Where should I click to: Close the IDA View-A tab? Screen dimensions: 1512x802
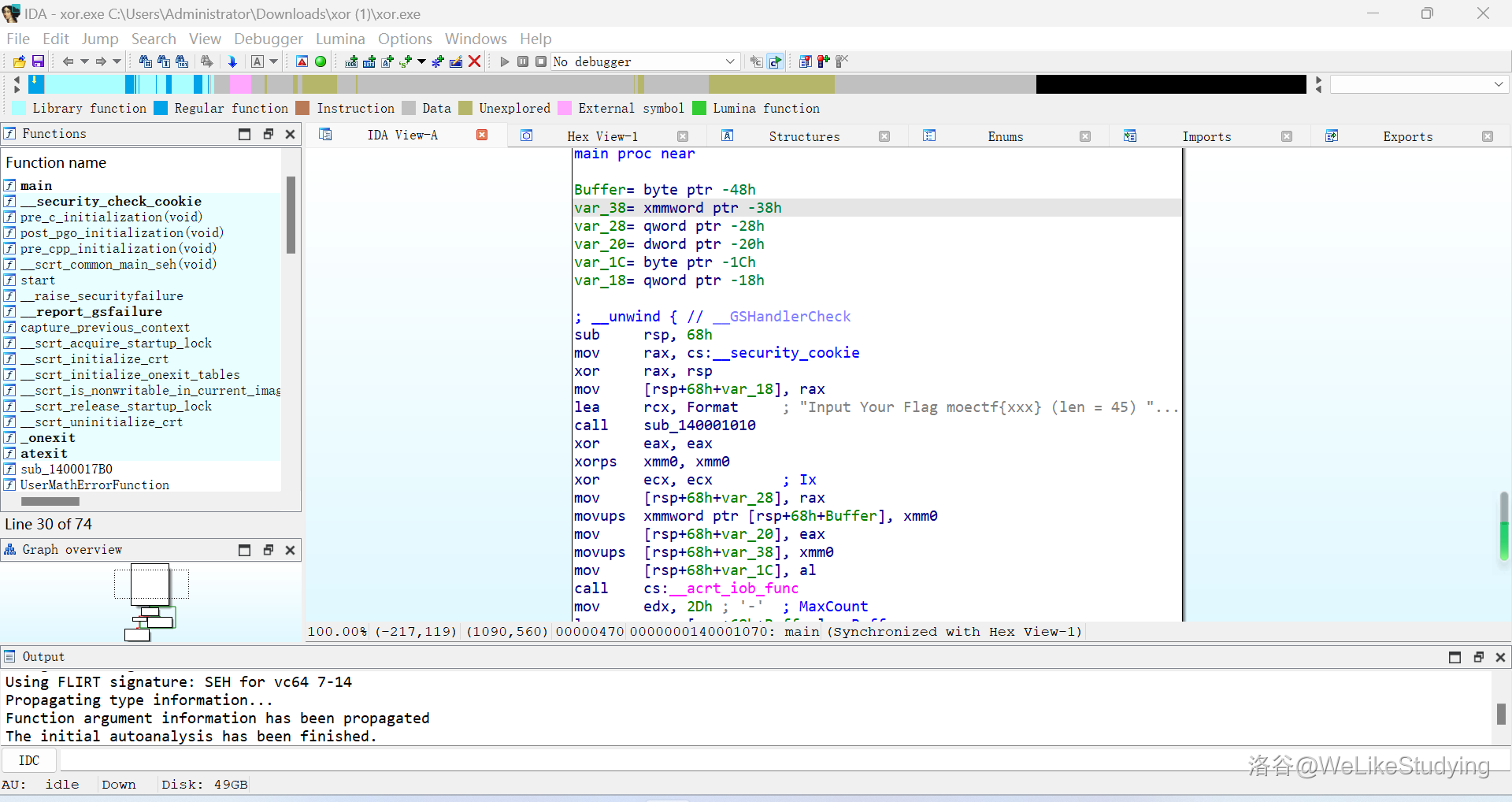(482, 136)
